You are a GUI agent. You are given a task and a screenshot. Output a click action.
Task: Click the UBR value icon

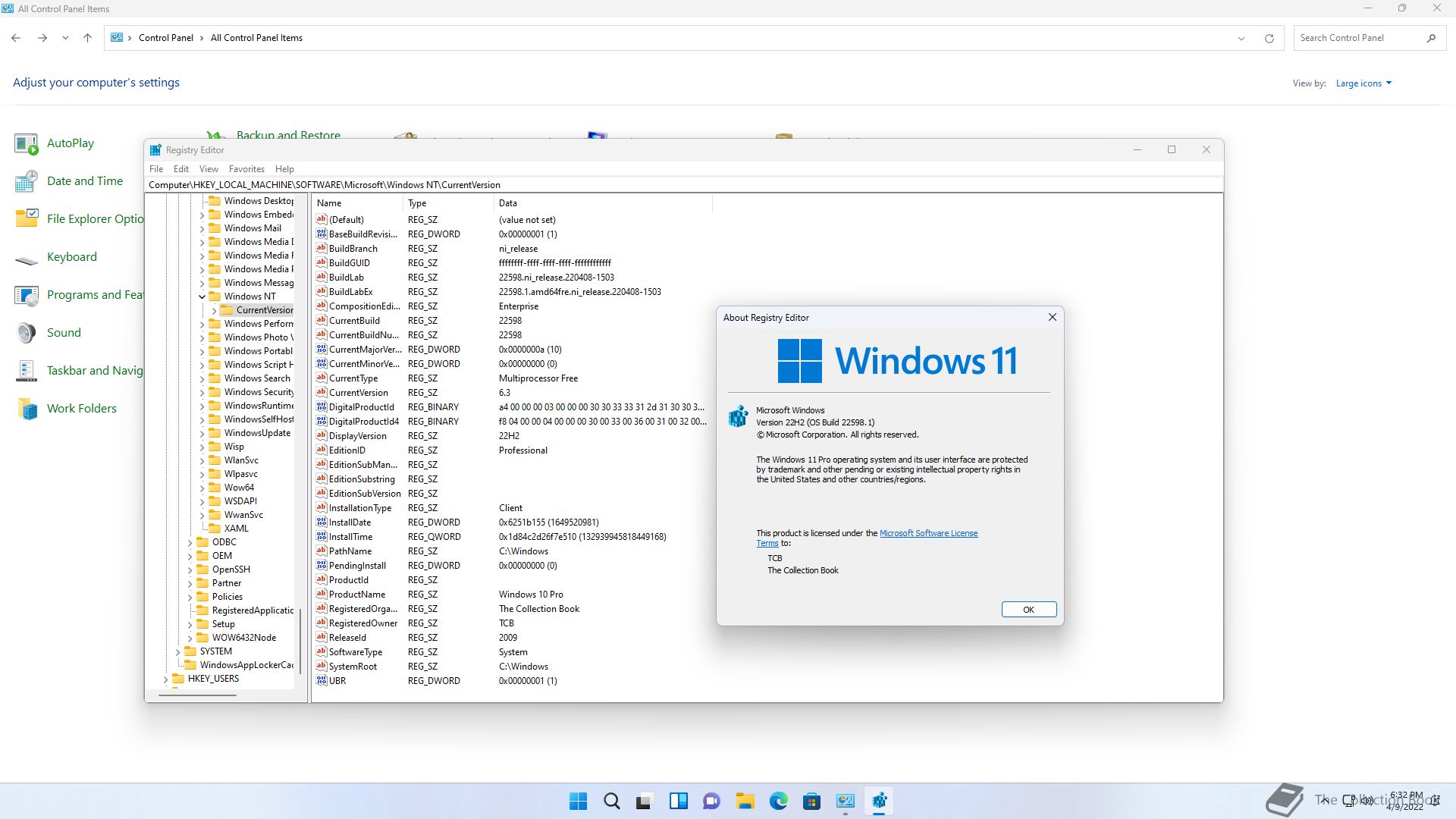[322, 681]
